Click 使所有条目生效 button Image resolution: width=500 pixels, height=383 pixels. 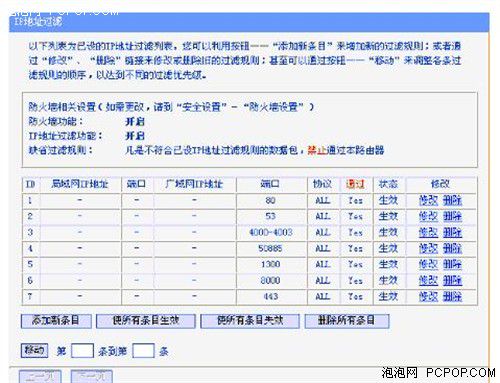click(146, 321)
